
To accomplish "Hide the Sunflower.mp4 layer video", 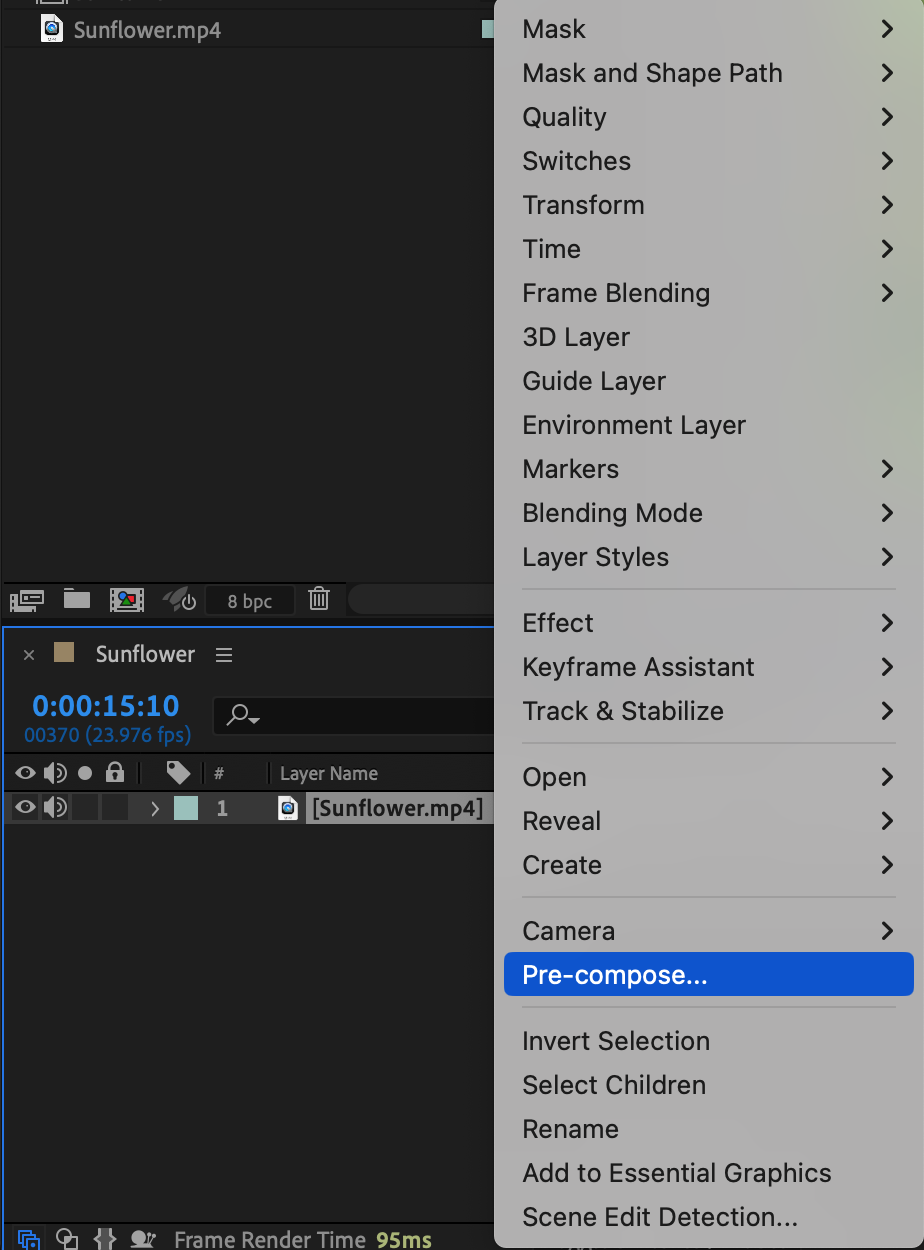I will (x=25, y=808).
